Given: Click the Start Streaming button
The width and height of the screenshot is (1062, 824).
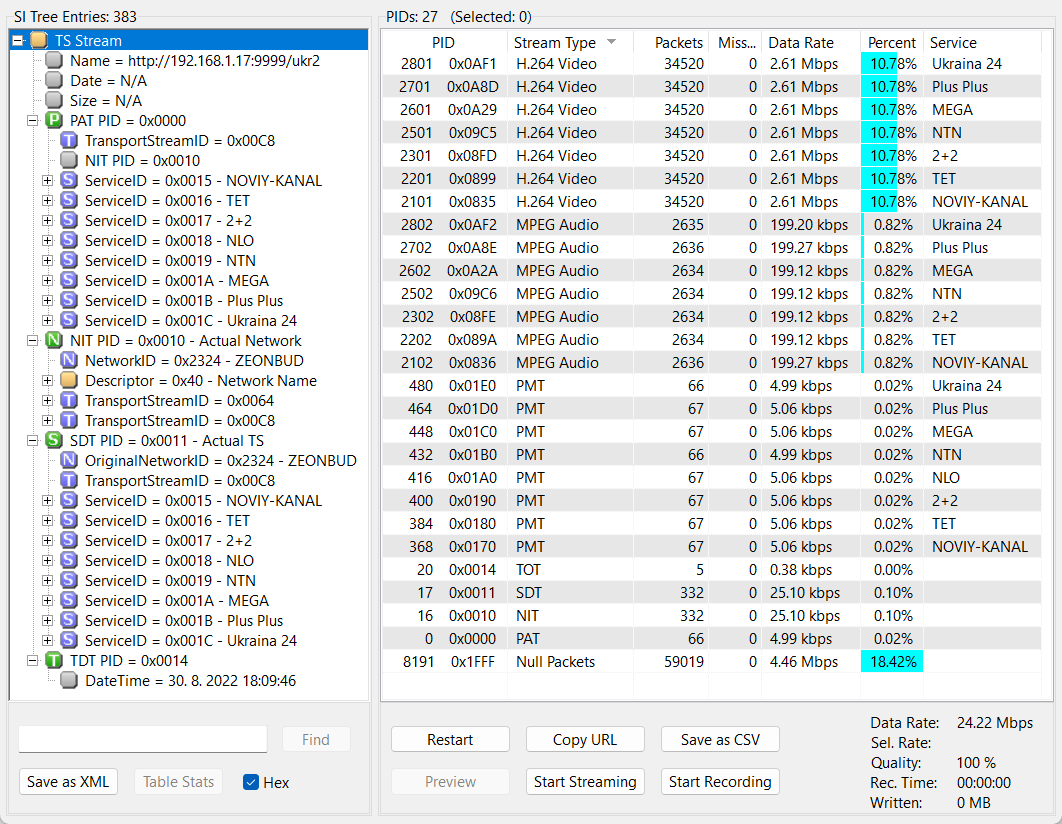Looking at the screenshot, I should (585, 781).
